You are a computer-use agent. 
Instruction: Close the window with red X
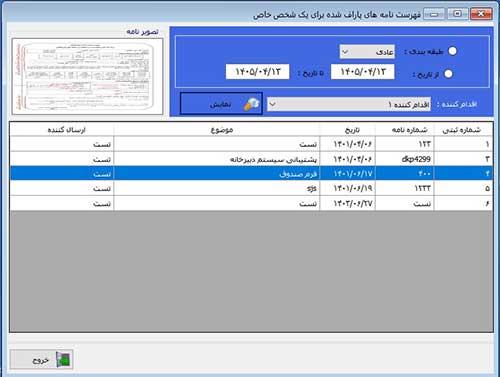pos(481,14)
